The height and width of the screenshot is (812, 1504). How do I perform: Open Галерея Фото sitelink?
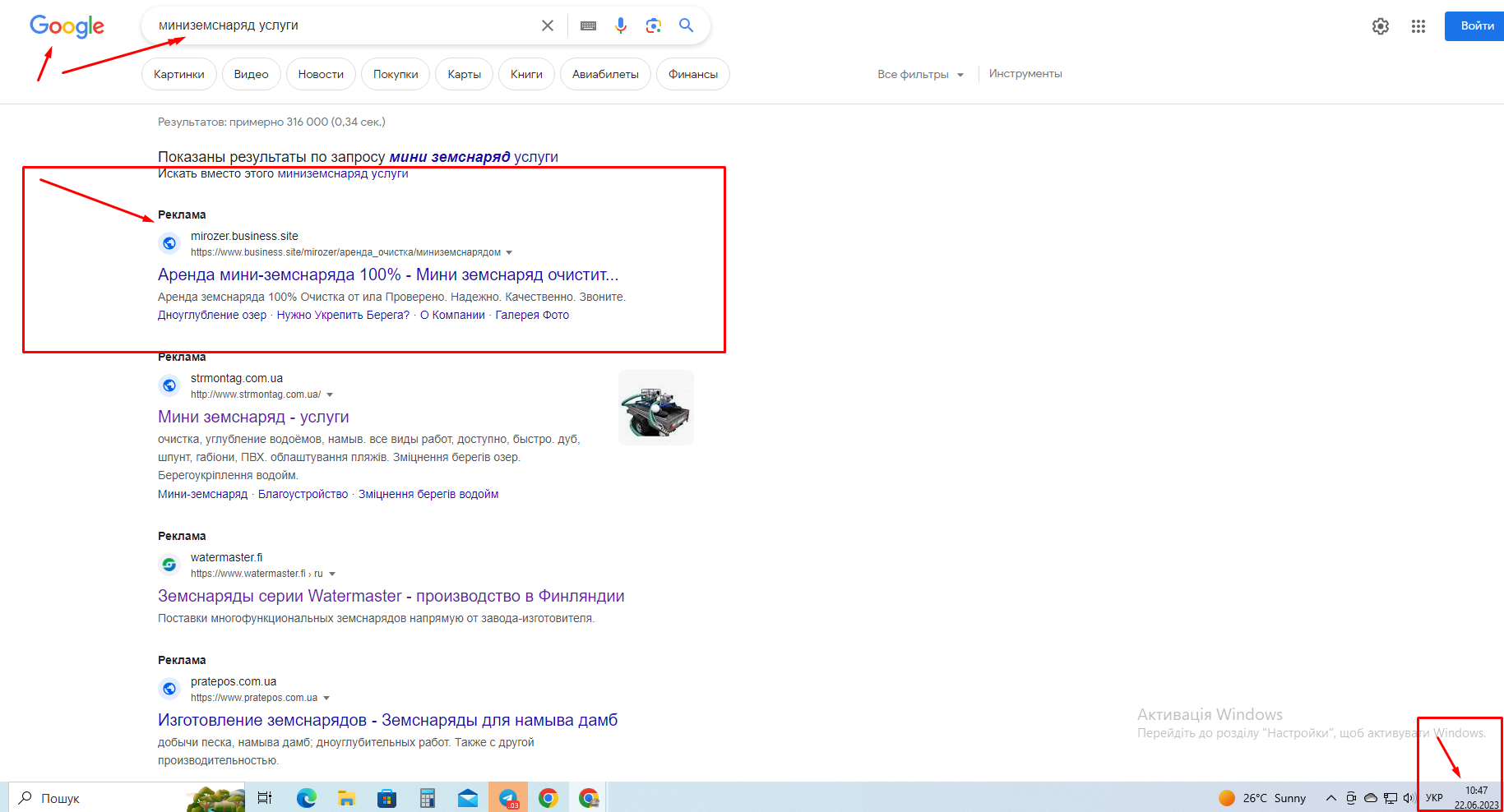click(532, 315)
